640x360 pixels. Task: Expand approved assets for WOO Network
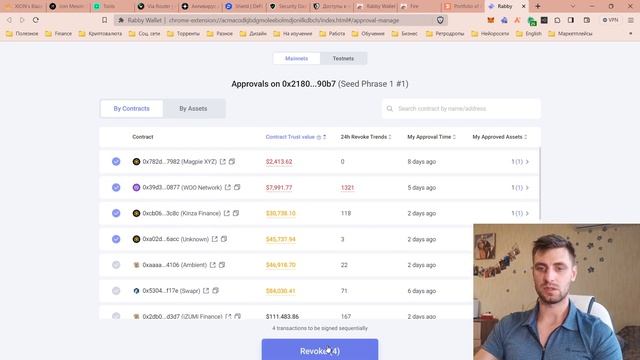520,187
